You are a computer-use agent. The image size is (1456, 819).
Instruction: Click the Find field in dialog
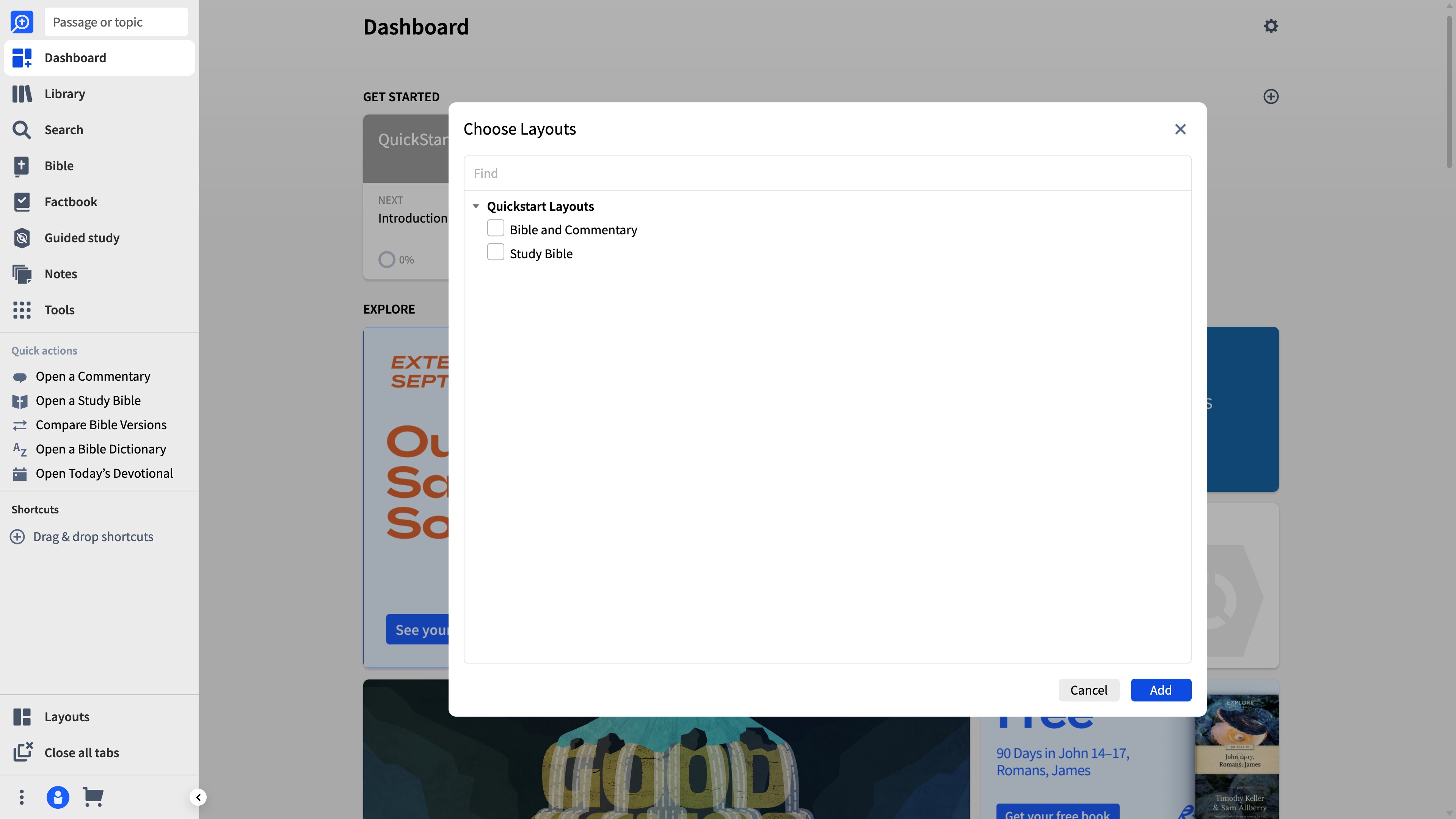827,174
